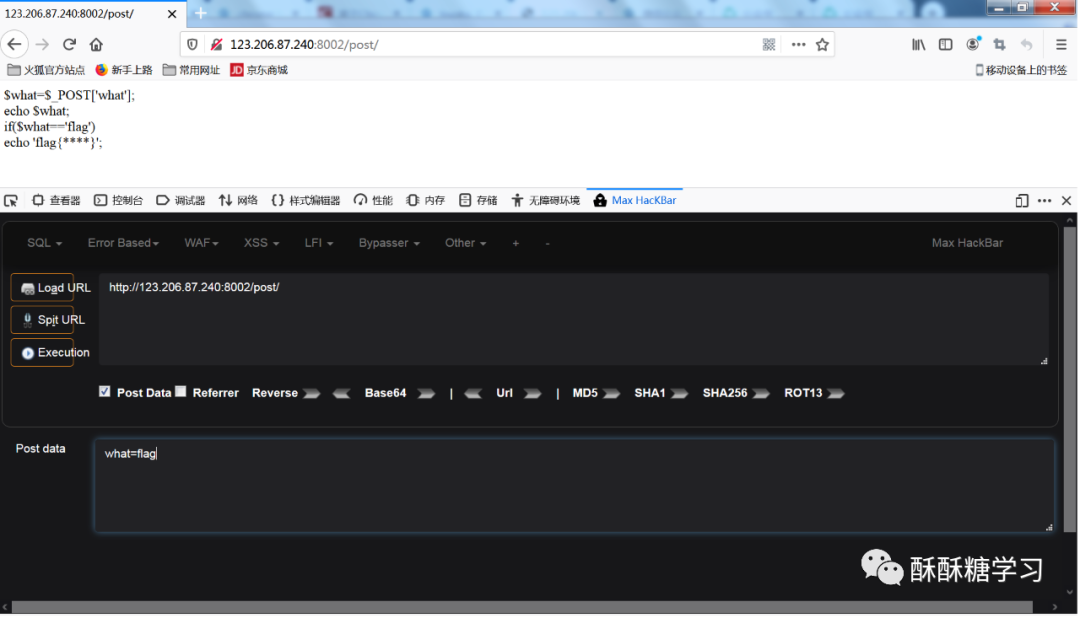
Task: Reload the current page
Action: (x=68, y=44)
